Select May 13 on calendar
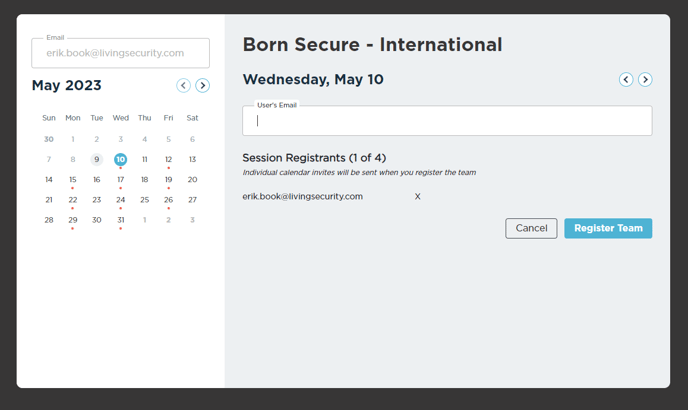Viewport: 688px width, 410px height. coord(192,159)
